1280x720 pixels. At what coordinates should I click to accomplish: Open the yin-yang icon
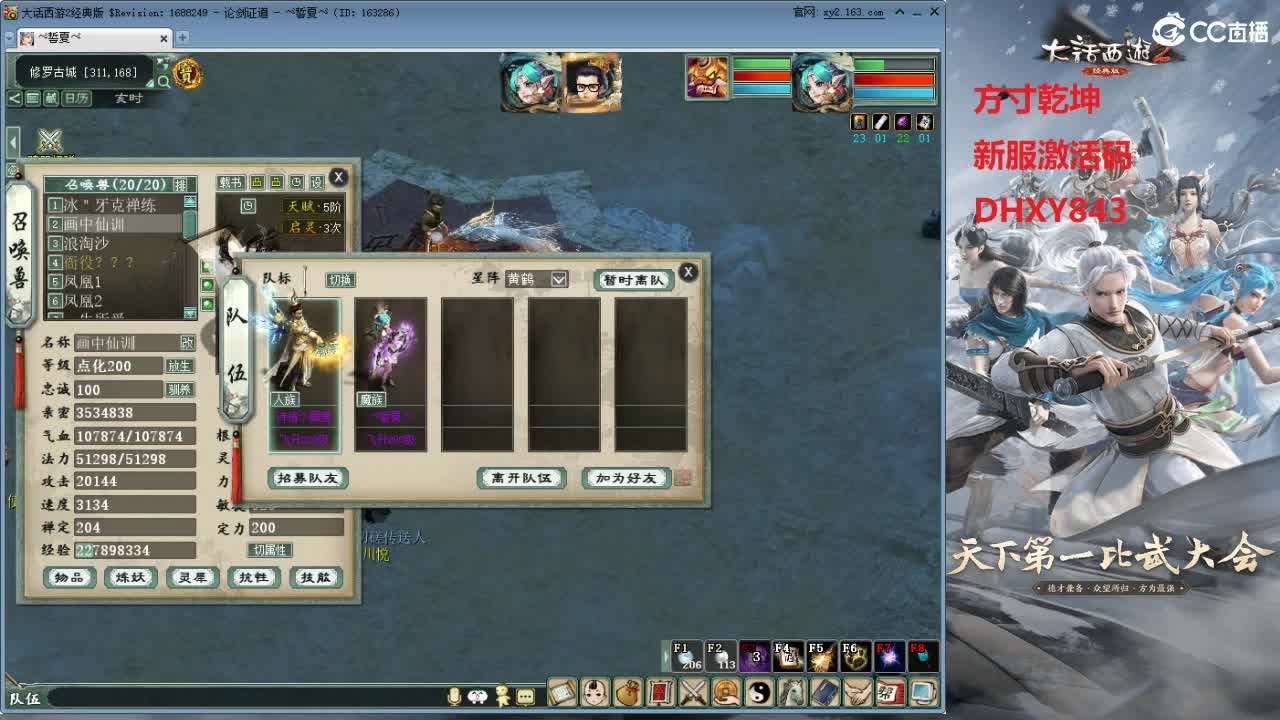[x=760, y=691]
